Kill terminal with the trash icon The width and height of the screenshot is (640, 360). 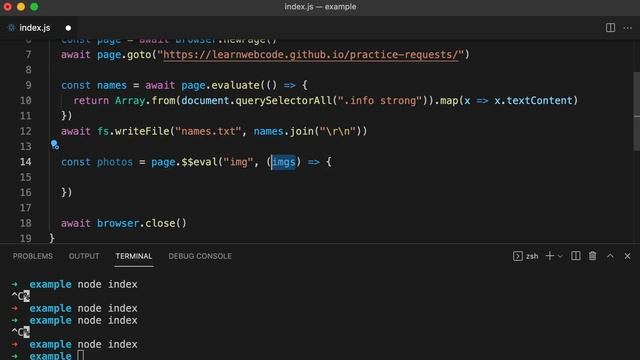click(592, 256)
